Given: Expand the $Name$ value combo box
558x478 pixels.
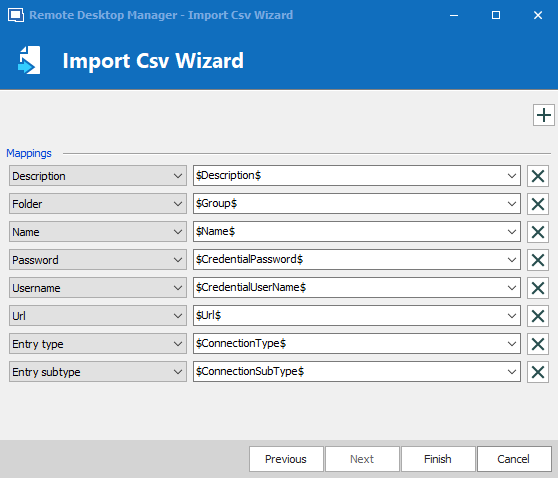Looking at the screenshot, I should (x=357, y=232).
